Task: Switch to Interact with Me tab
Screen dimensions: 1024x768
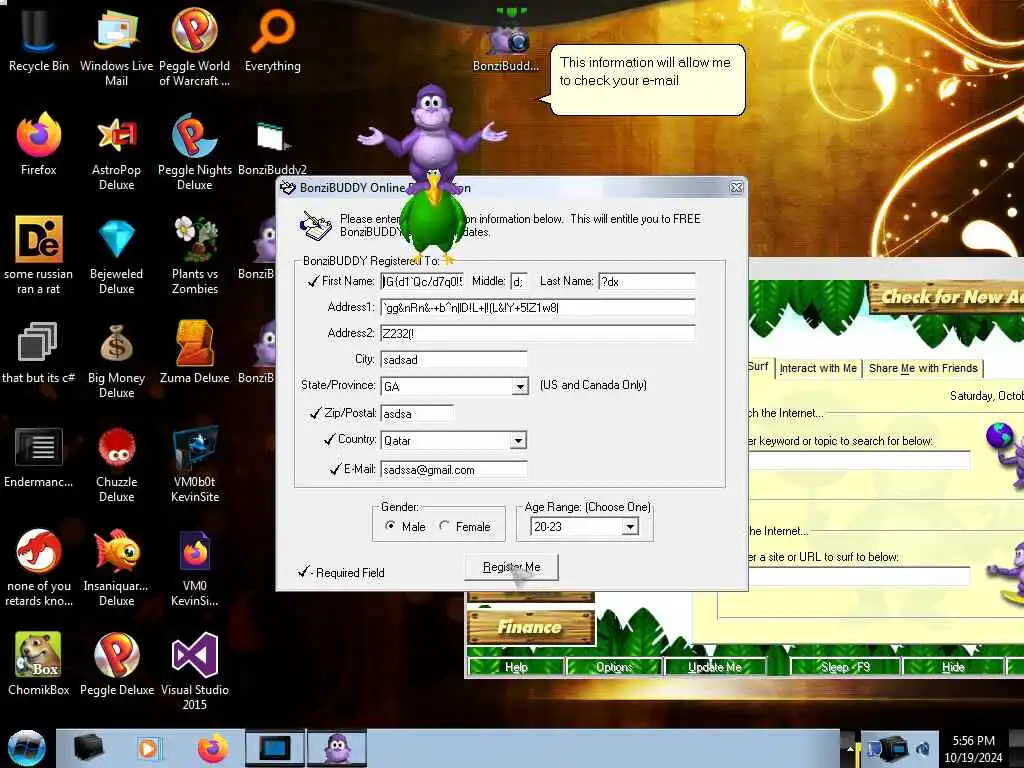Action: point(818,368)
